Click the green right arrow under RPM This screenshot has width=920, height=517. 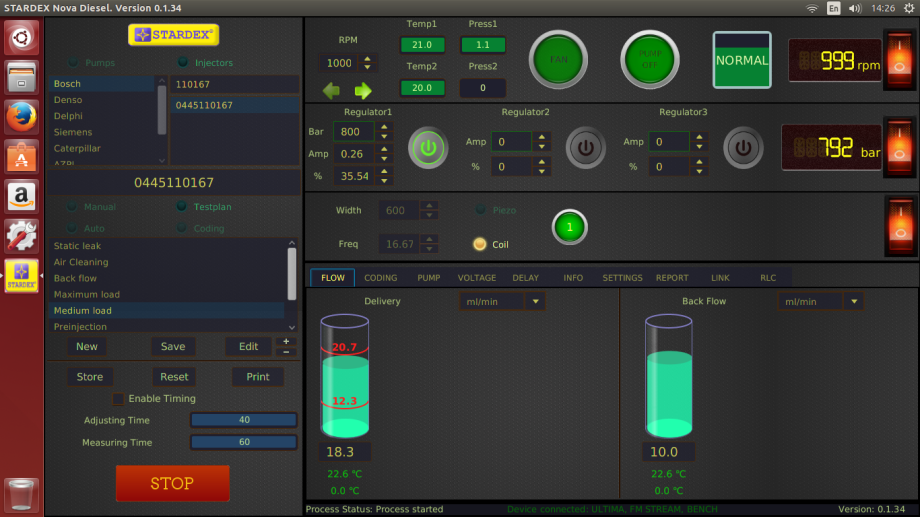coord(363,90)
